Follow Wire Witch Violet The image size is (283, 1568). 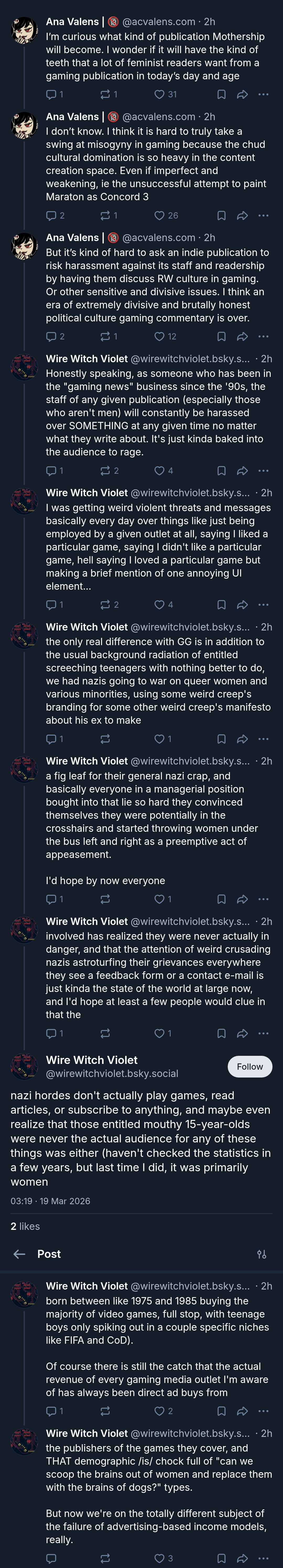(250, 1067)
